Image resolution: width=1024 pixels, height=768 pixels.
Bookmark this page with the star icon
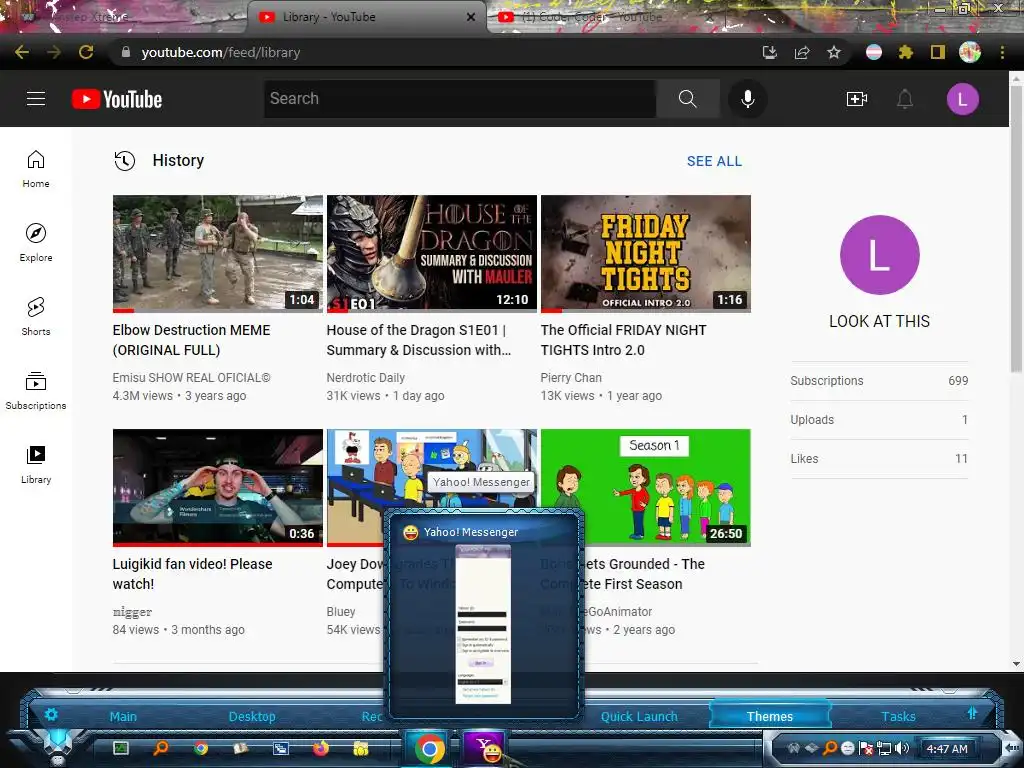point(833,52)
